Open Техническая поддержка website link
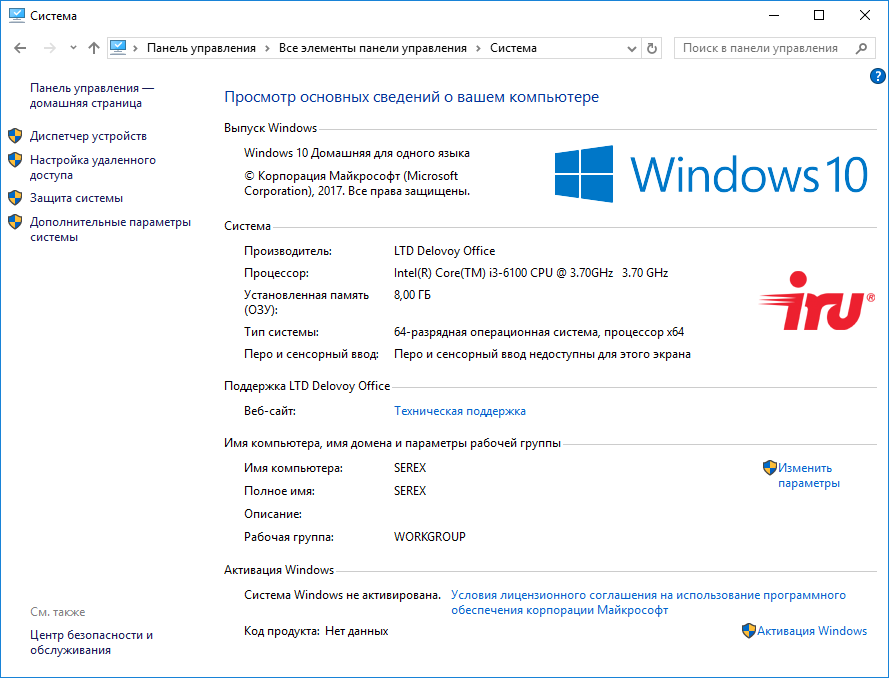This screenshot has width=889, height=678. [x=460, y=411]
